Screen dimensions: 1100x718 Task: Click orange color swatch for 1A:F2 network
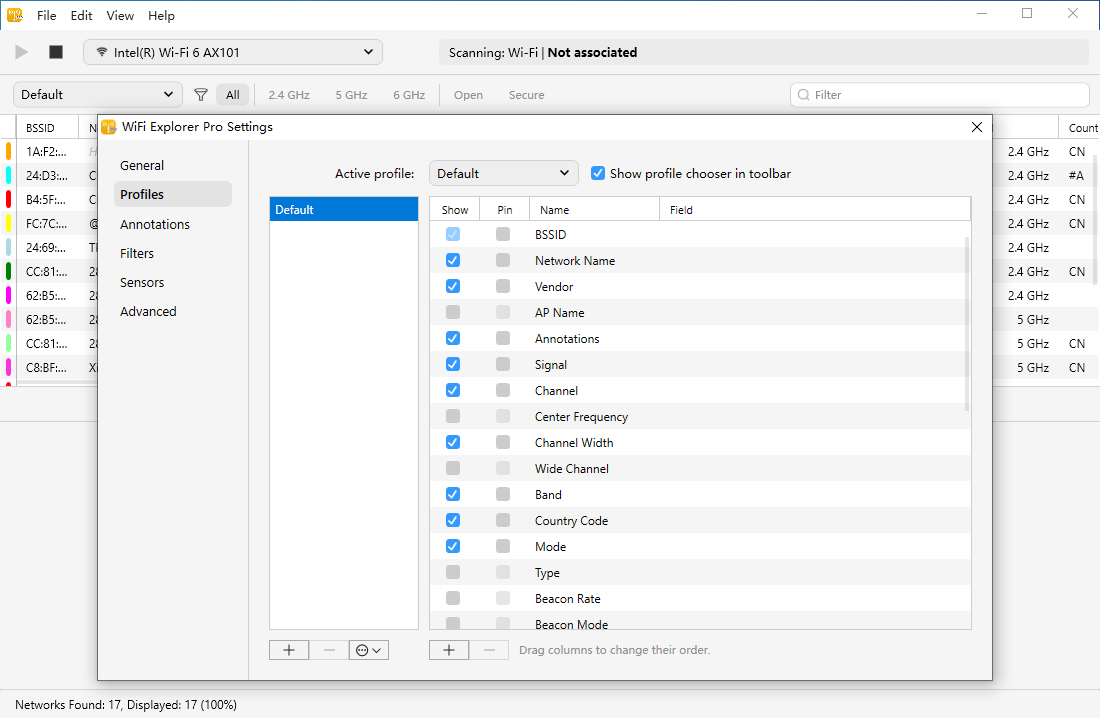click(x=8, y=151)
